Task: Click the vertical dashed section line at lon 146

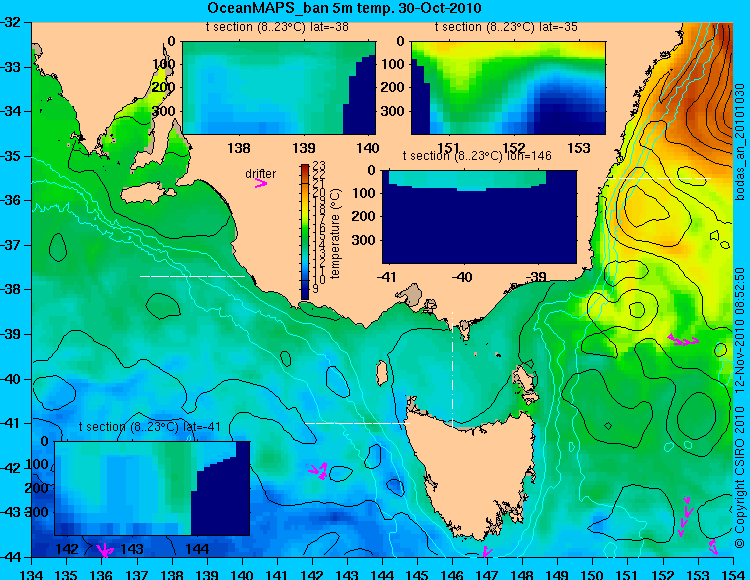Action: click(x=452, y=369)
